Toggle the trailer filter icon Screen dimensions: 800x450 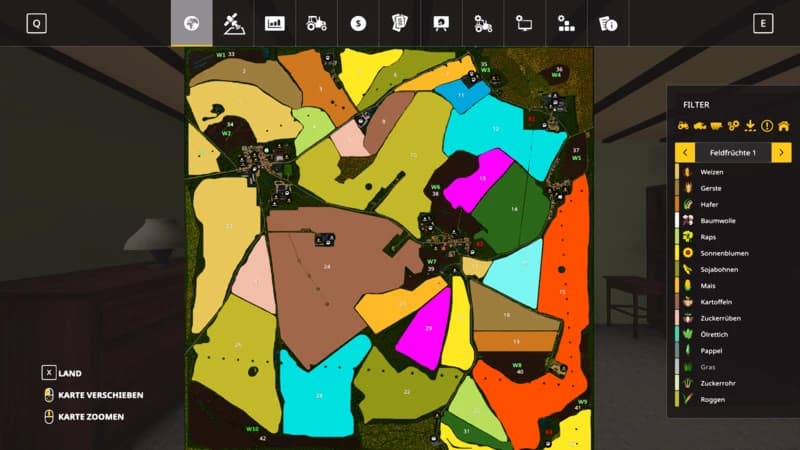coord(716,126)
